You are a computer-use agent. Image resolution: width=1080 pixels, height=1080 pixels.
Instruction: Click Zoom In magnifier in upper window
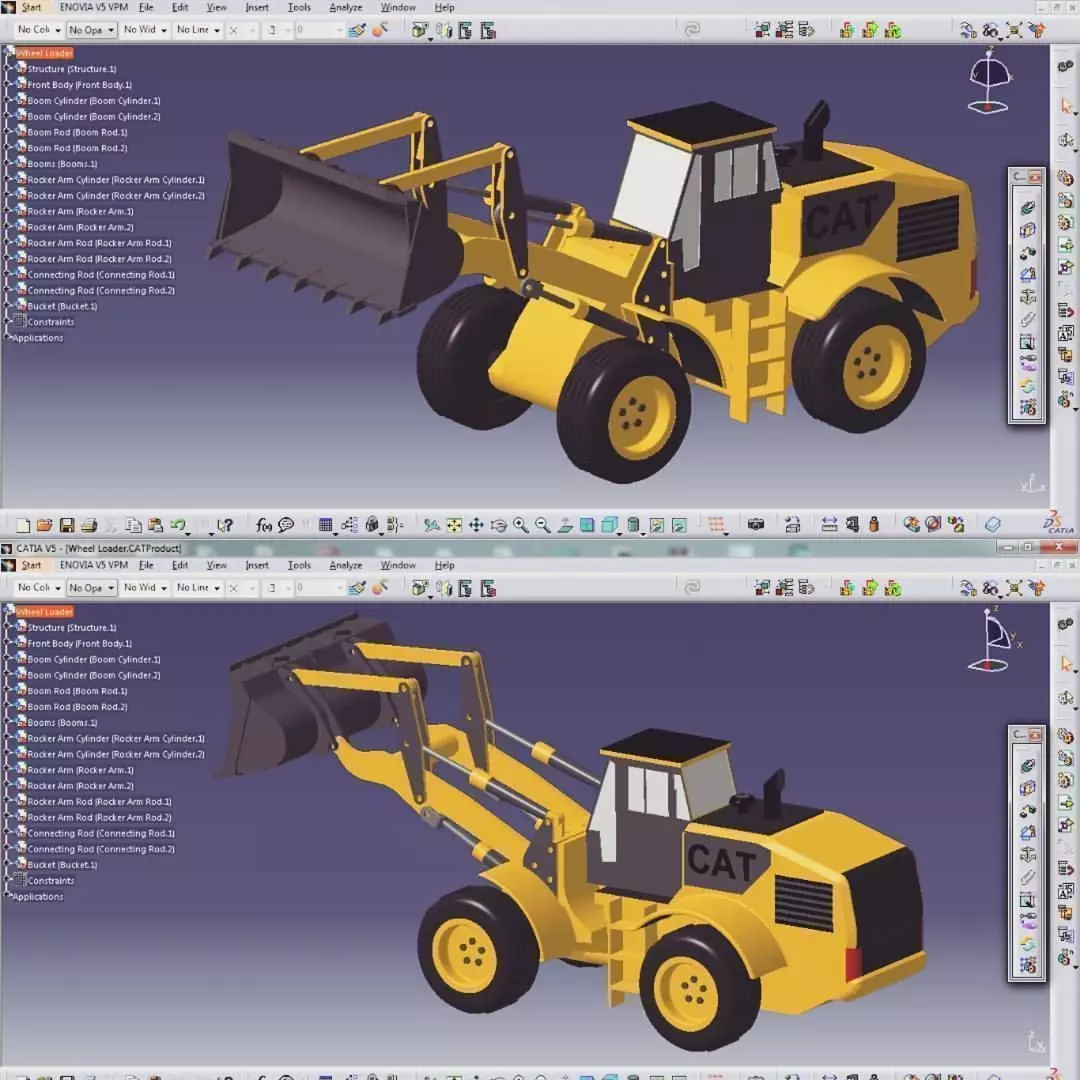point(521,526)
